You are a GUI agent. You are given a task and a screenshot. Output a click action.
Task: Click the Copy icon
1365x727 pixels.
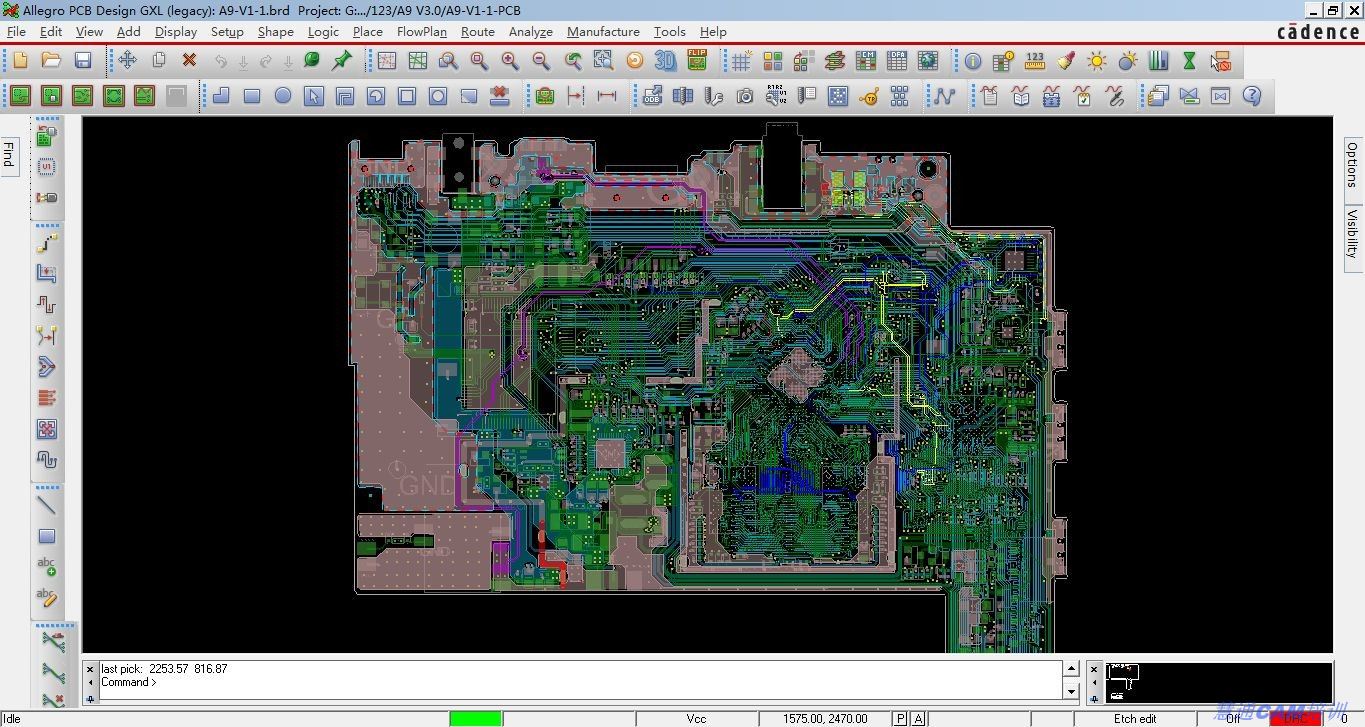(x=158, y=61)
